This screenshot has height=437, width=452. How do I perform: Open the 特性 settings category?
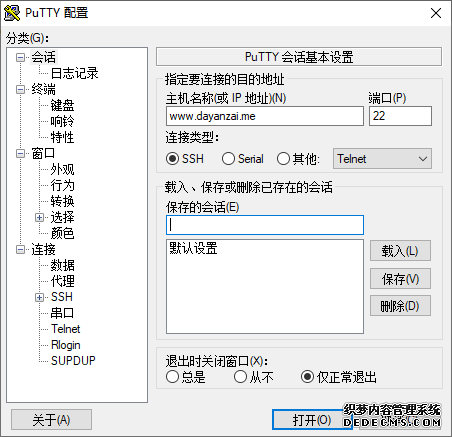[x=62, y=137]
